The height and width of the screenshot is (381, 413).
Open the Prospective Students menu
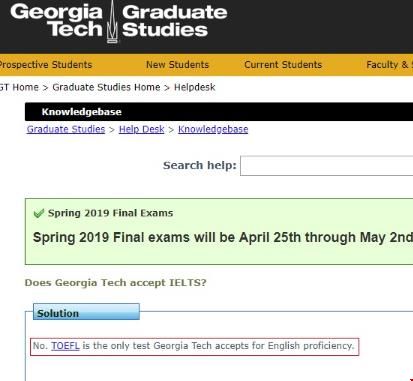(46, 65)
